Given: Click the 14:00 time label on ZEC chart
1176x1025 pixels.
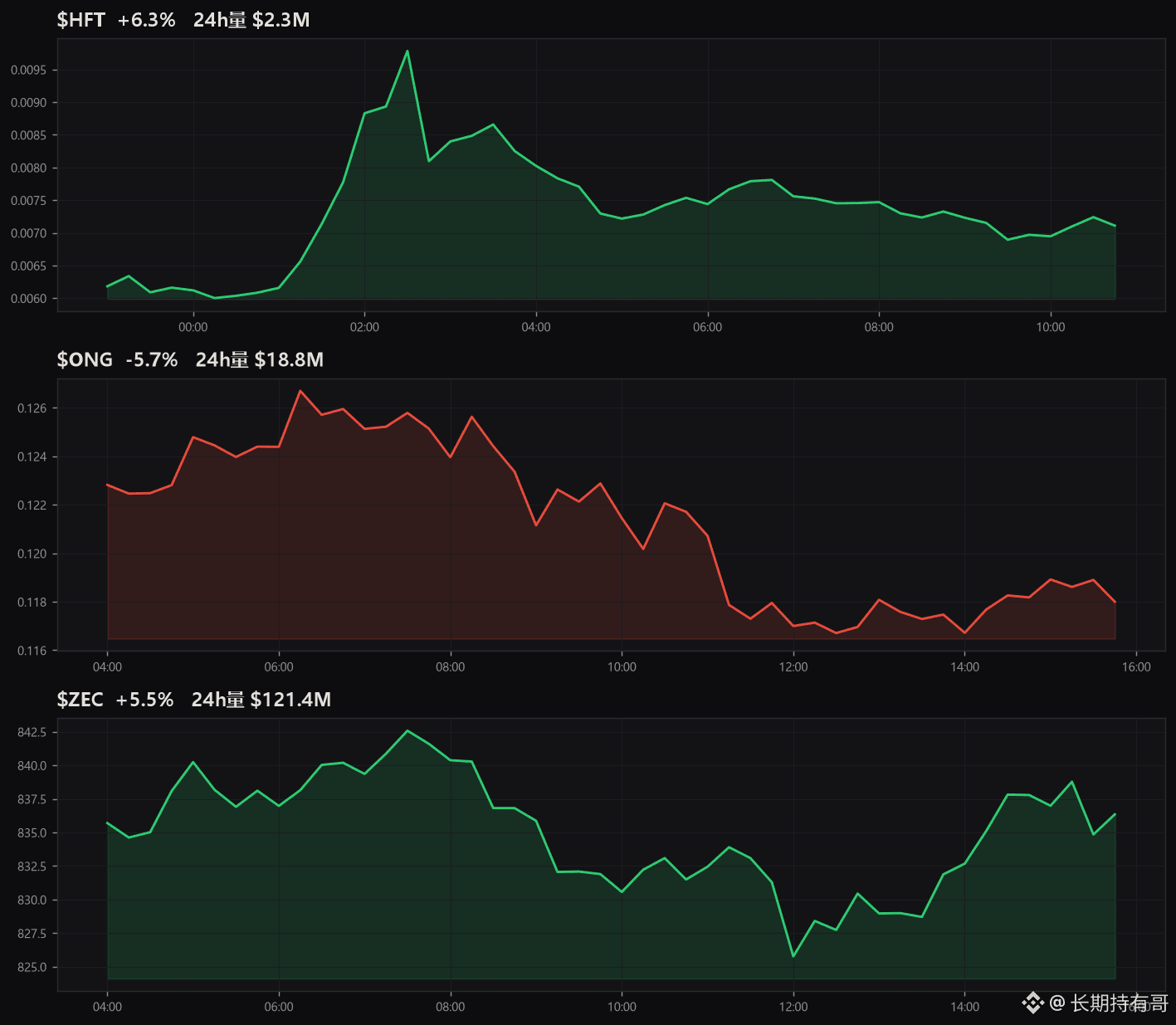Looking at the screenshot, I should point(965,1007).
